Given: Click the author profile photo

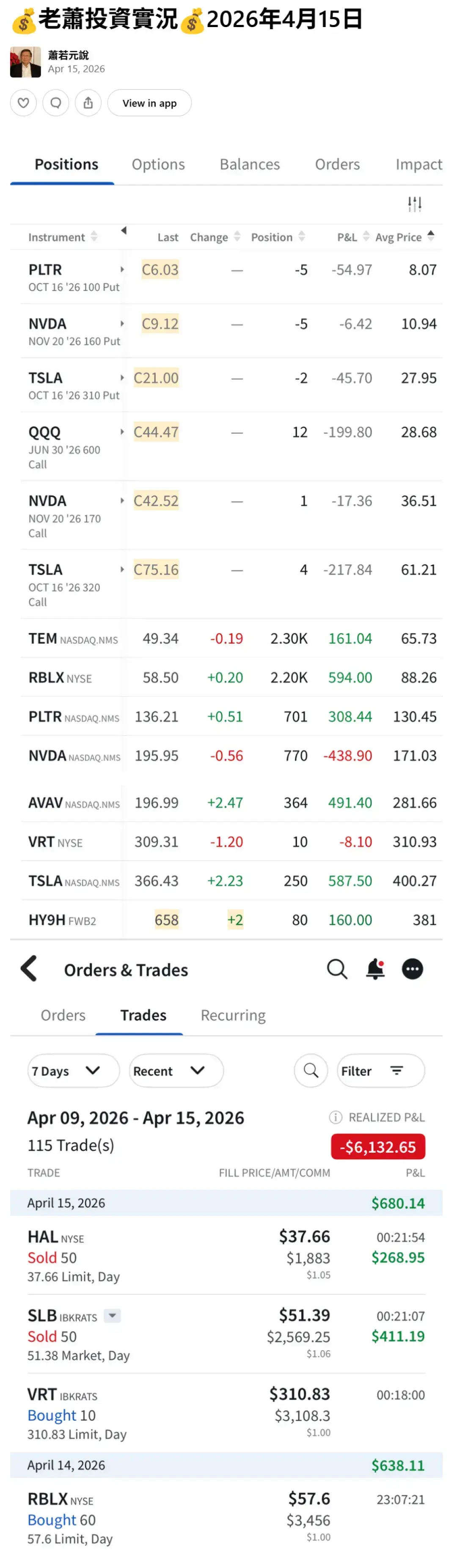Looking at the screenshot, I should point(25,62).
